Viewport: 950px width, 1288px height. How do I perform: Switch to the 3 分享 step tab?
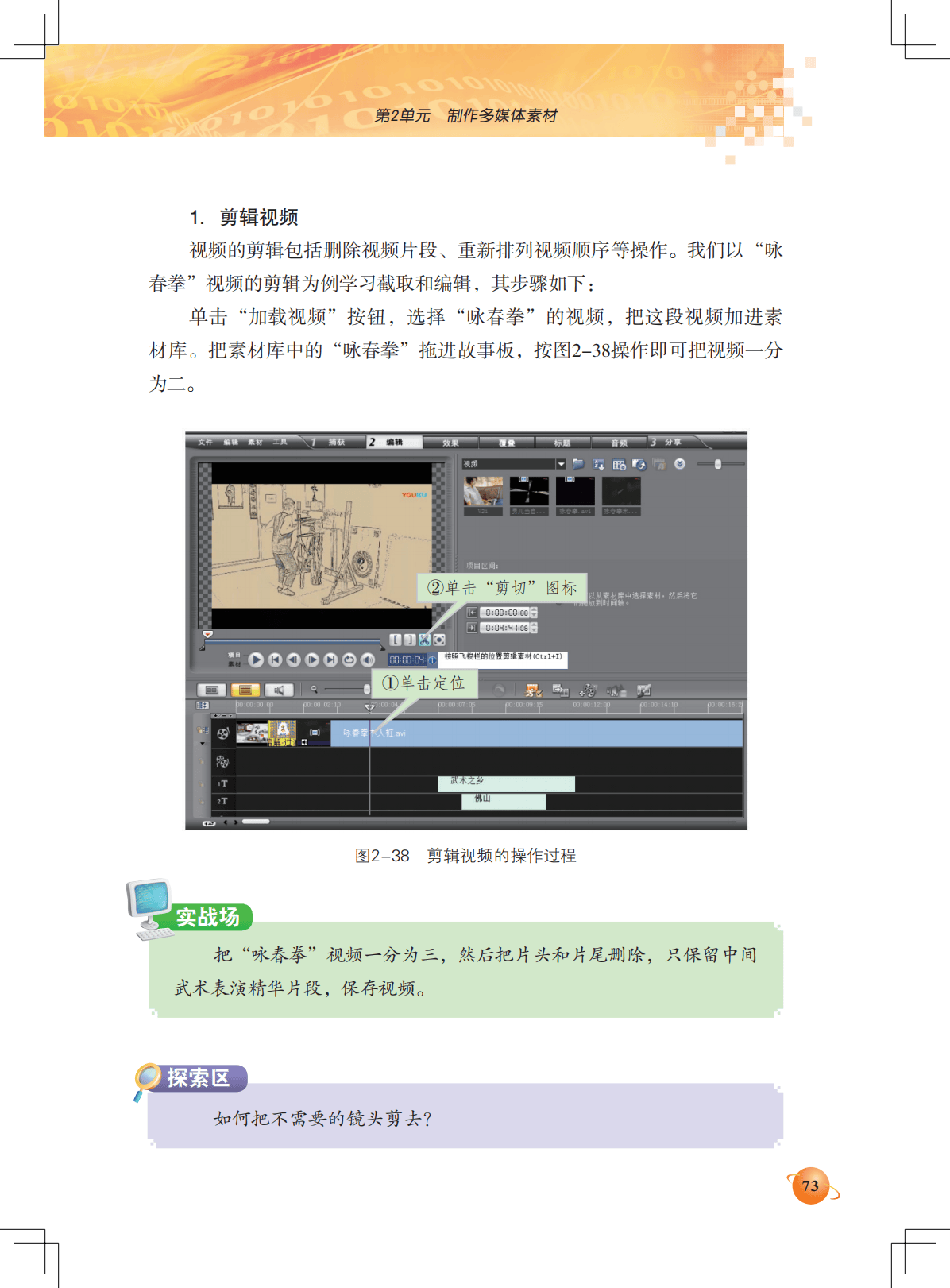pyautogui.click(x=671, y=442)
